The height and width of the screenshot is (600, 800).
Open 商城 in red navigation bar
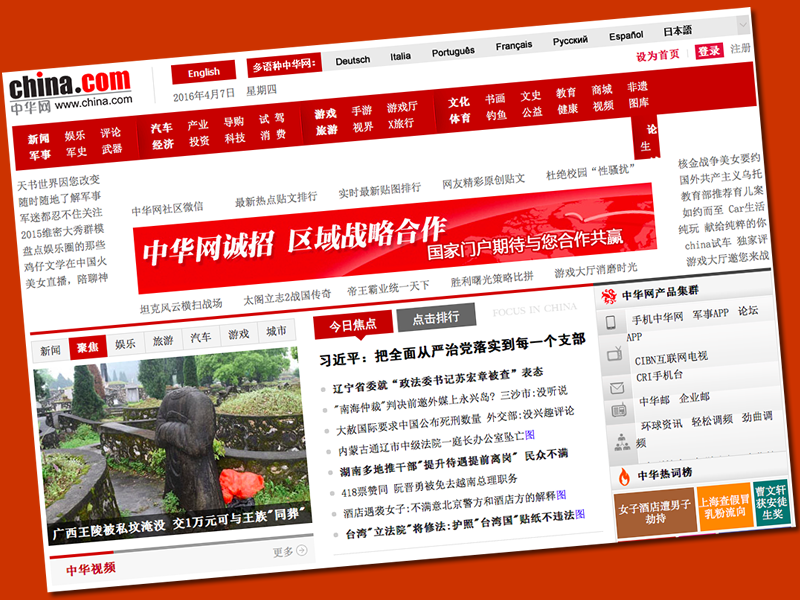[602, 90]
